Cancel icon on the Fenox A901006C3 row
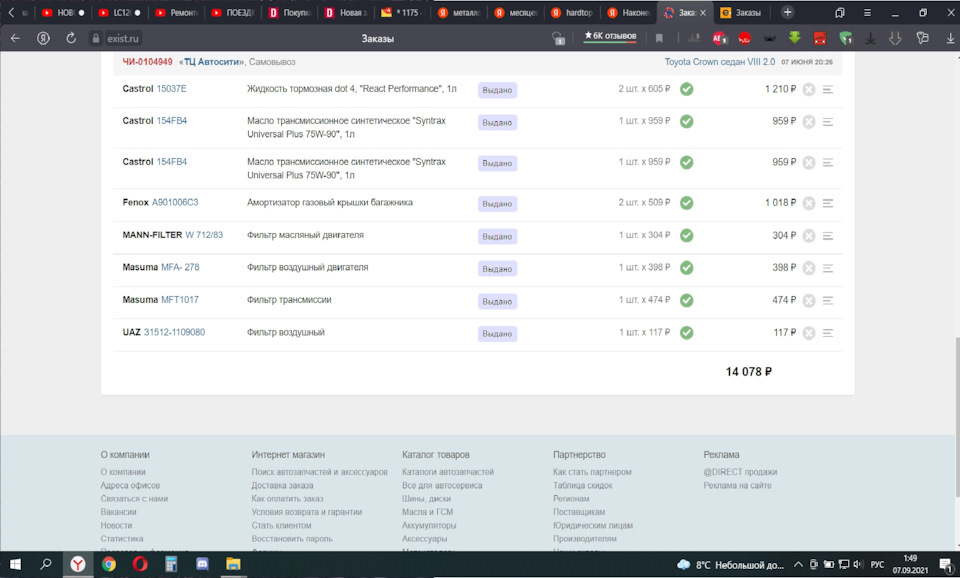Screen dimensions: 960x578 click(x=809, y=203)
